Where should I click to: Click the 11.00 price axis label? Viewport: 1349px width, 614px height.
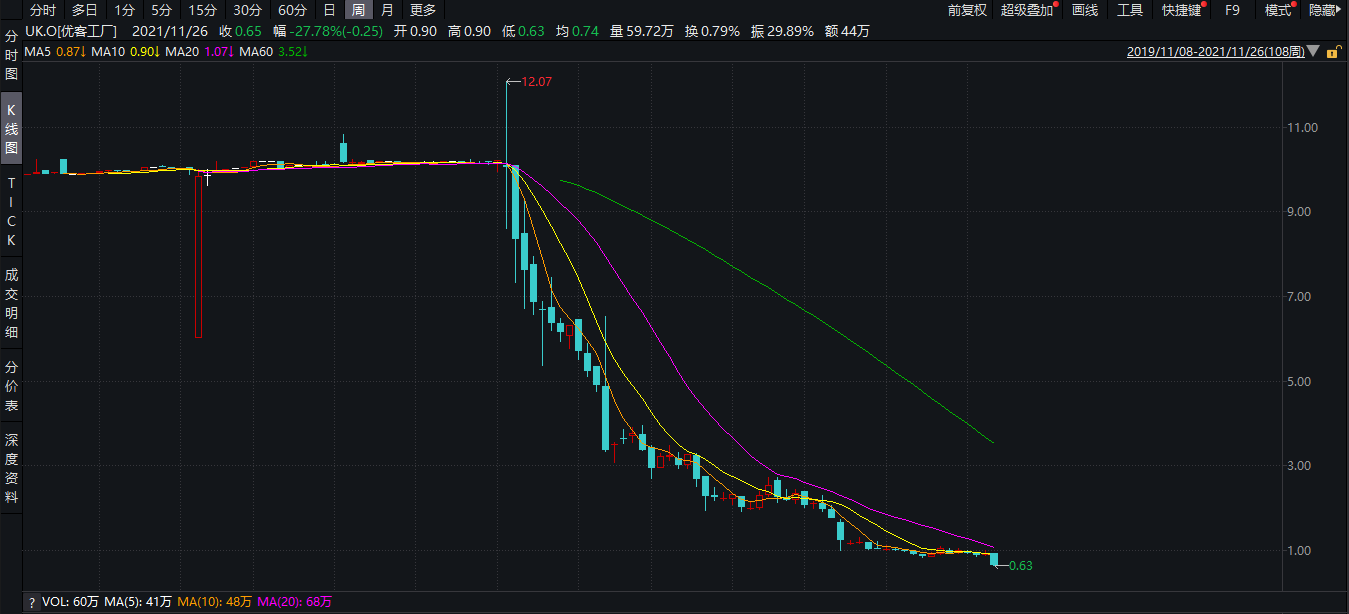click(1303, 127)
